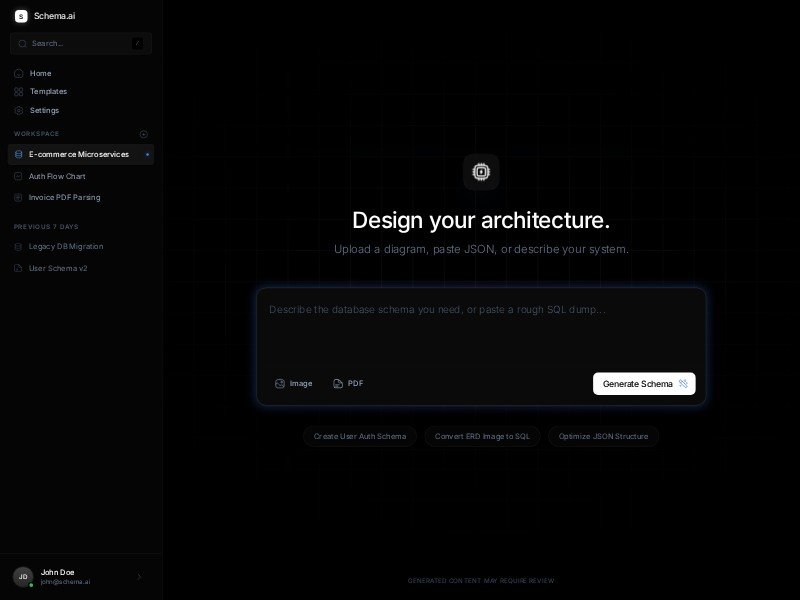This screenshot has width=800, height=600.
Task: Open Templates from the sidebar
Action: tap(47, 91)
